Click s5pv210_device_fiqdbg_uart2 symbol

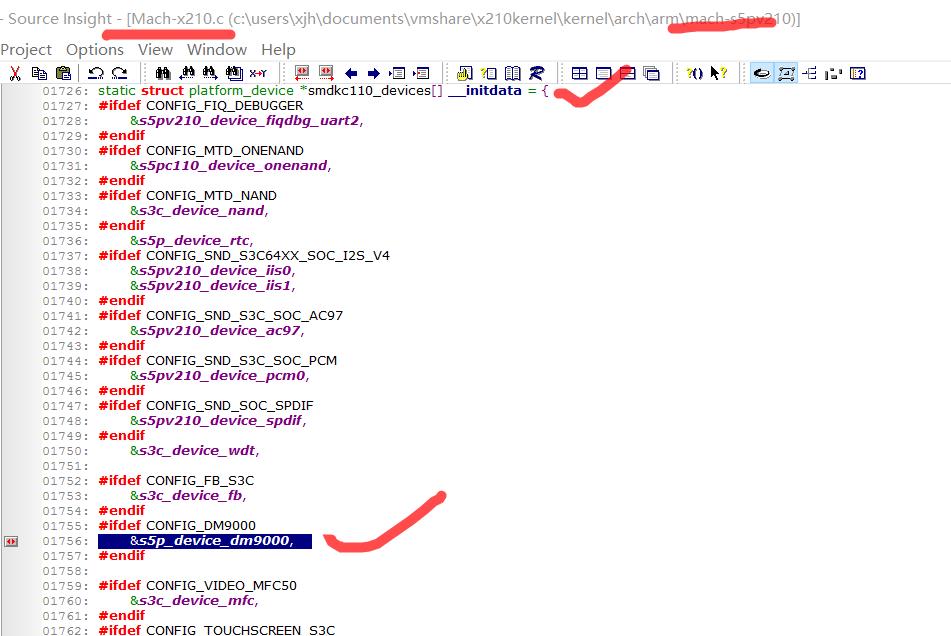(249, 121)
